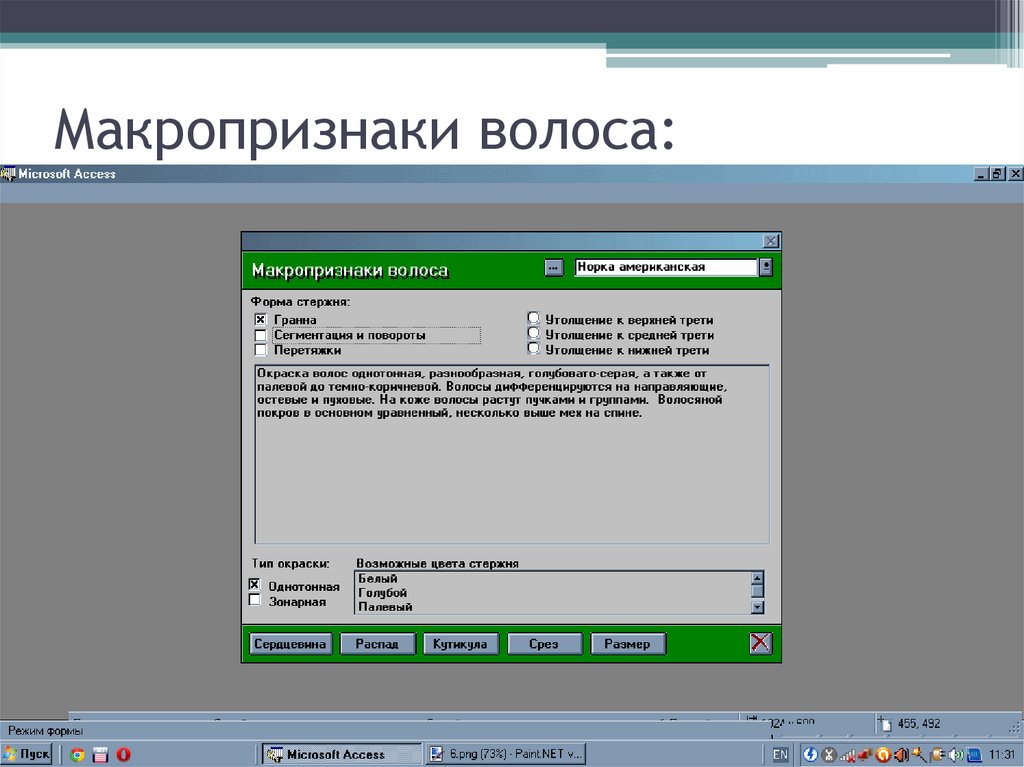
Task: Uncheck the Гранна checkbox
Action: coord(260,319)
